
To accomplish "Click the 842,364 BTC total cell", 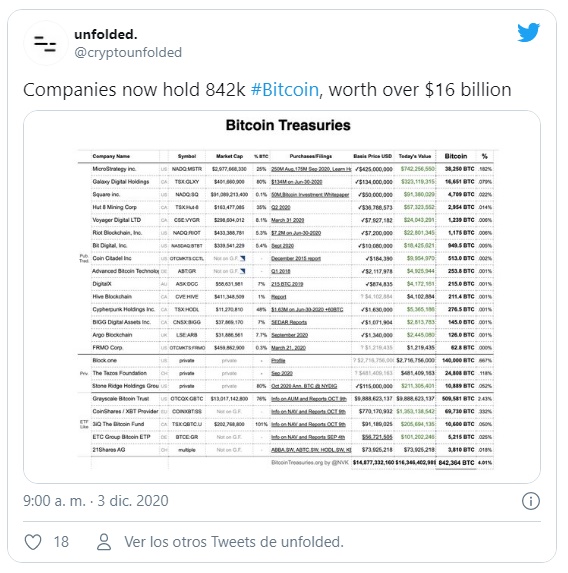I will coord(457,463).
